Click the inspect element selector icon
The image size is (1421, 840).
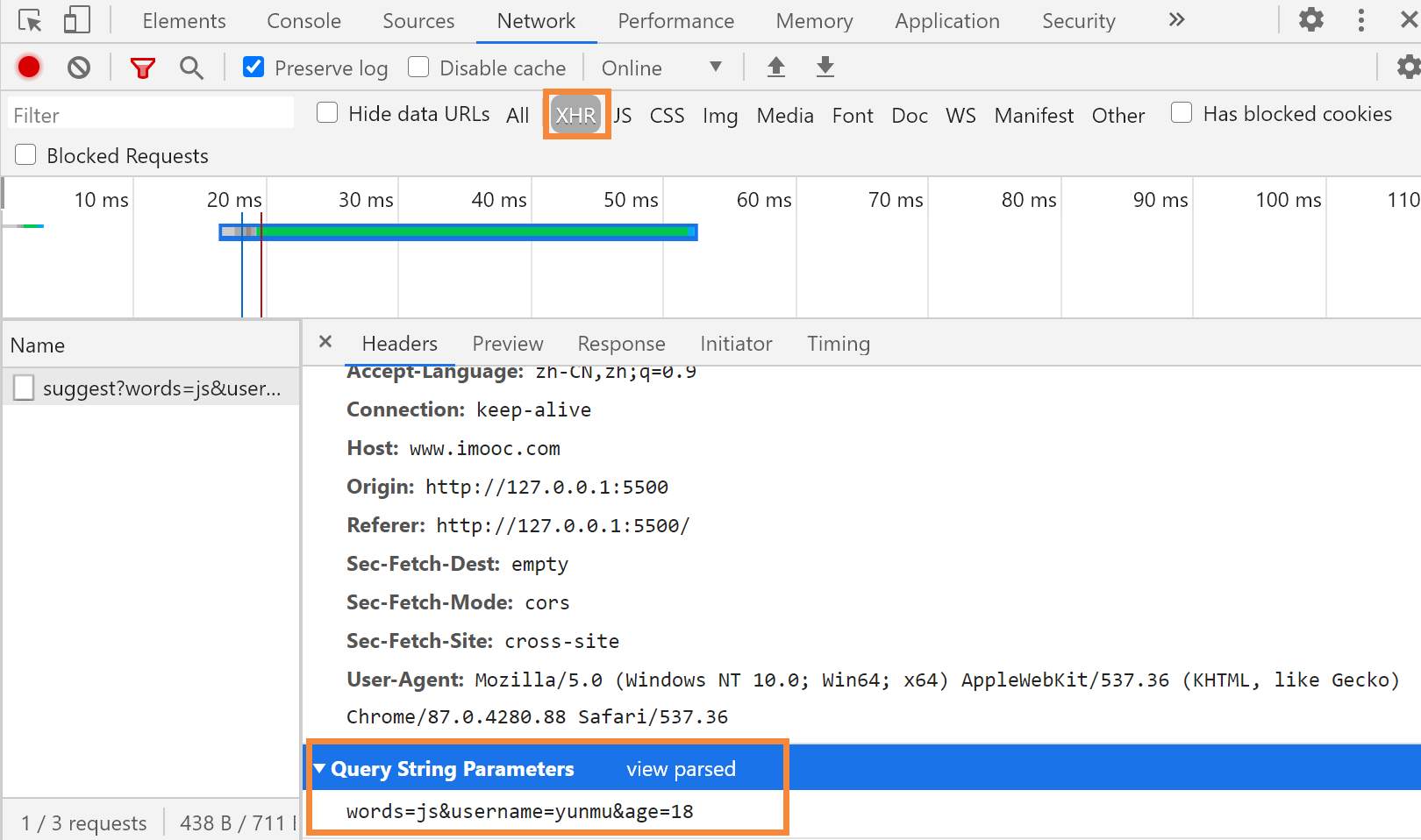30,20
